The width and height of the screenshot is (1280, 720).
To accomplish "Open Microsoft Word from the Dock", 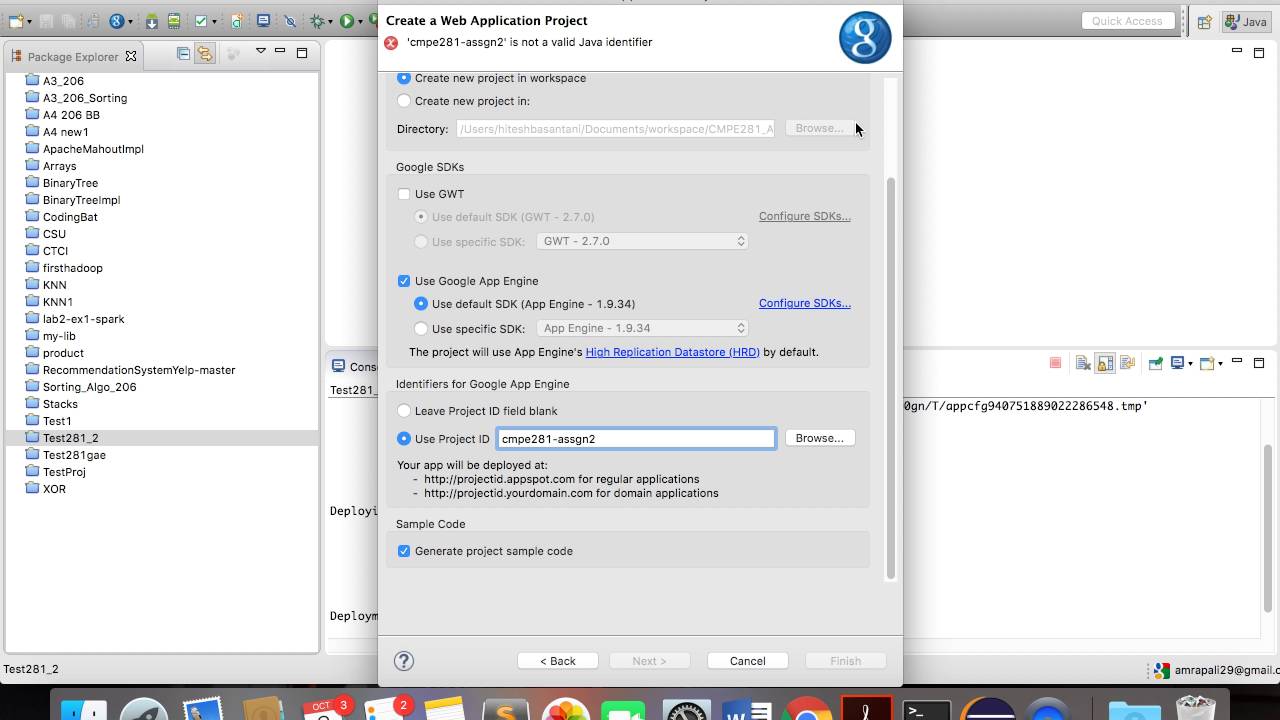I will pyautogui.click(x=747, y=707).
